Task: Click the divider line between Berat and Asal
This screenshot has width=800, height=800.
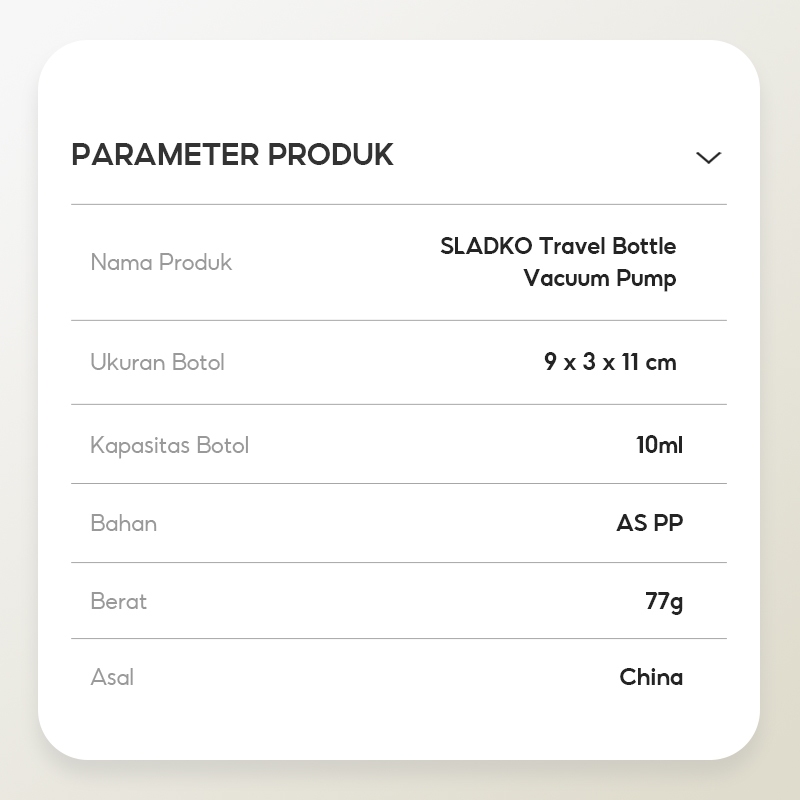Action: [398, 638]
